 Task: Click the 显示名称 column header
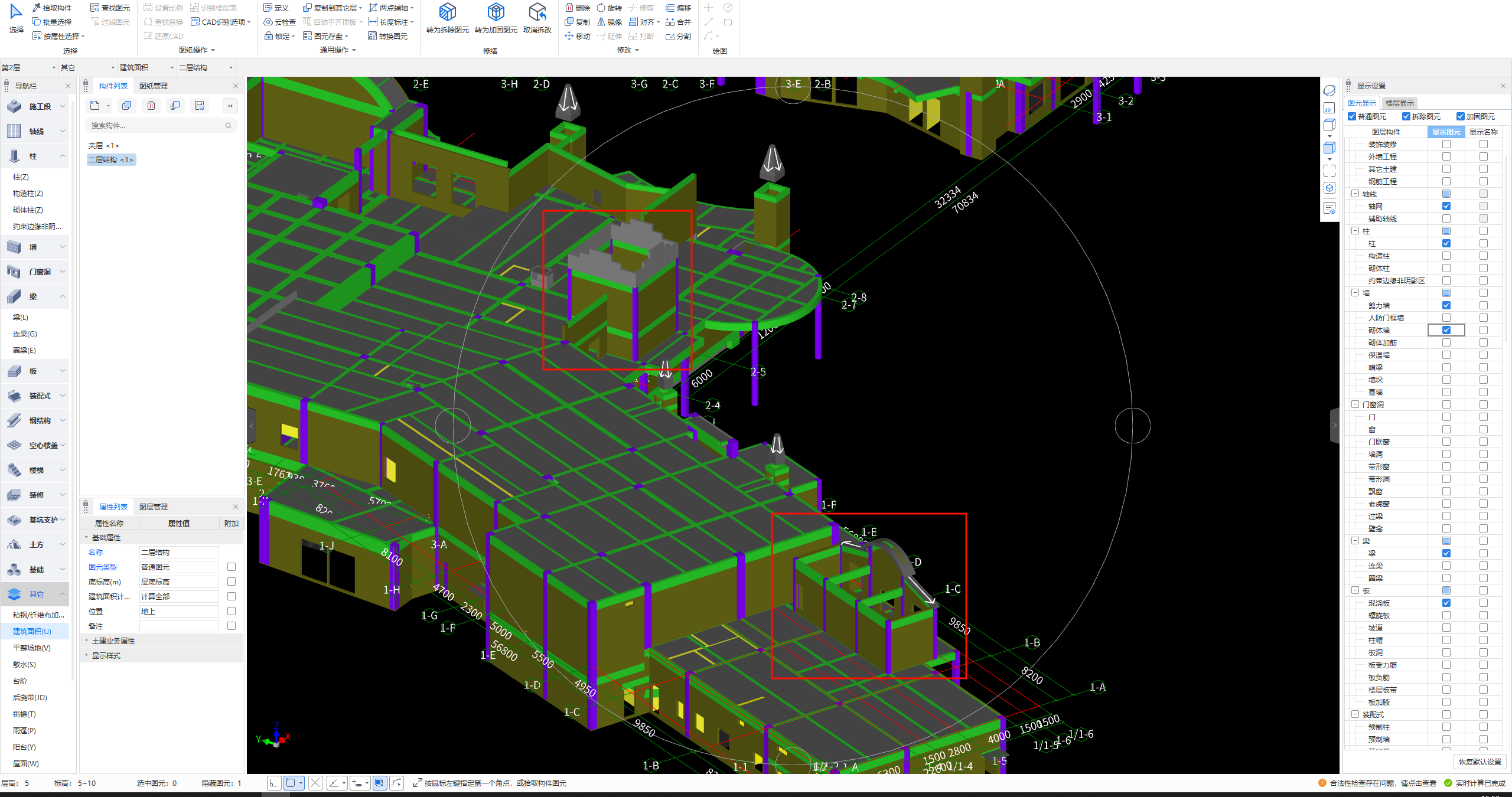(1483, 132)
